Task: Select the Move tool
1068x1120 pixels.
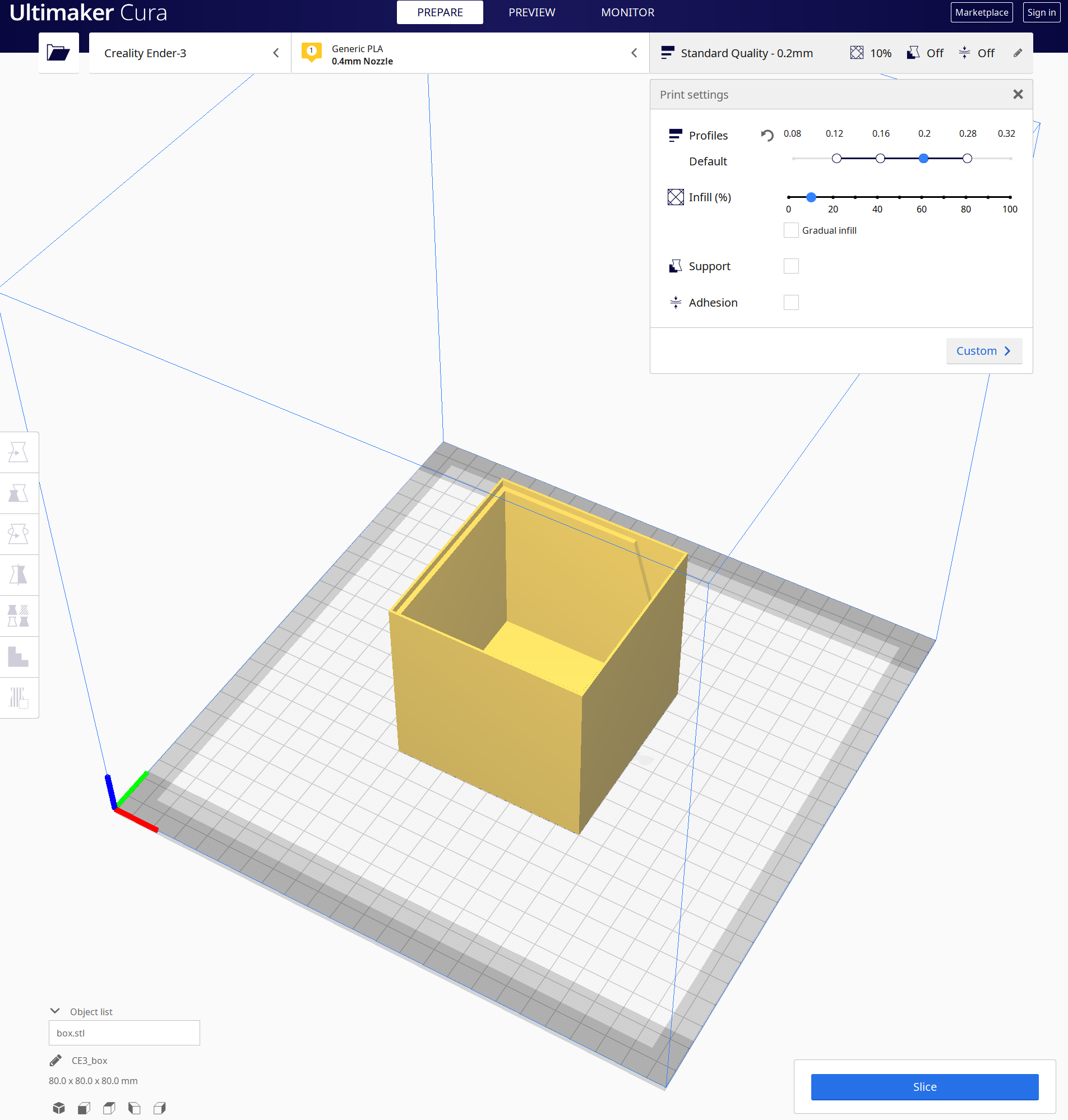Action: [x=19, y=452]
